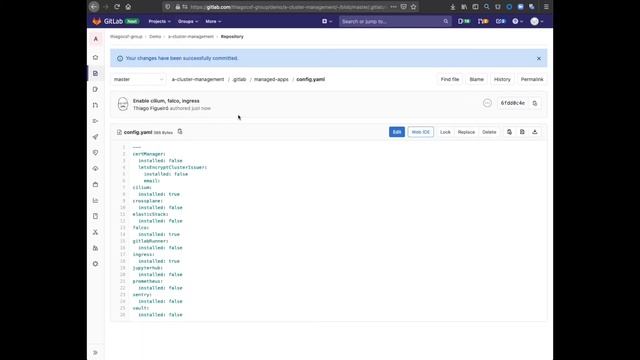Focus the Search or jump to field
Screen dimensions: 640x360
(x=395, y=21)
